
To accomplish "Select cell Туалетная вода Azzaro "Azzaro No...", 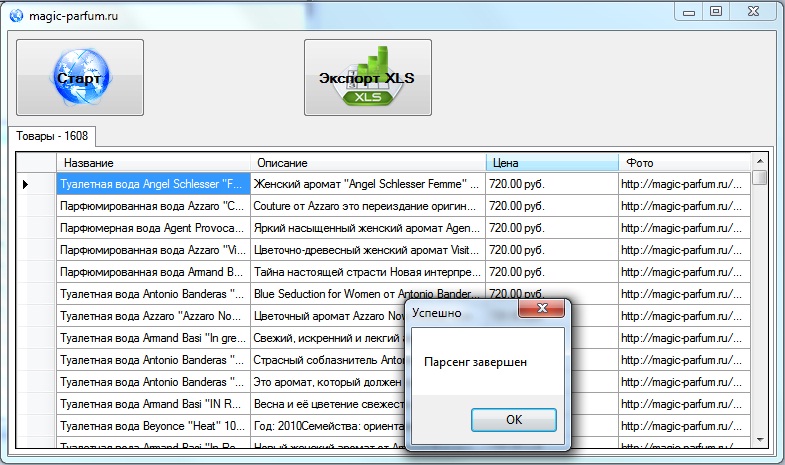I will tap(153, 316).
